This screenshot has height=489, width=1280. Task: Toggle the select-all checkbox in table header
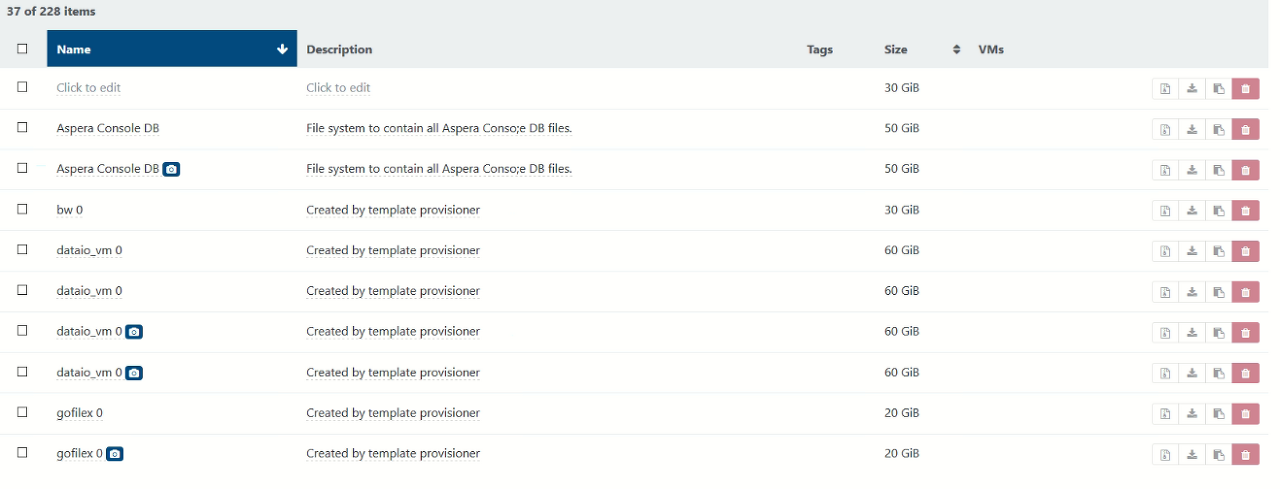[22, 48]
